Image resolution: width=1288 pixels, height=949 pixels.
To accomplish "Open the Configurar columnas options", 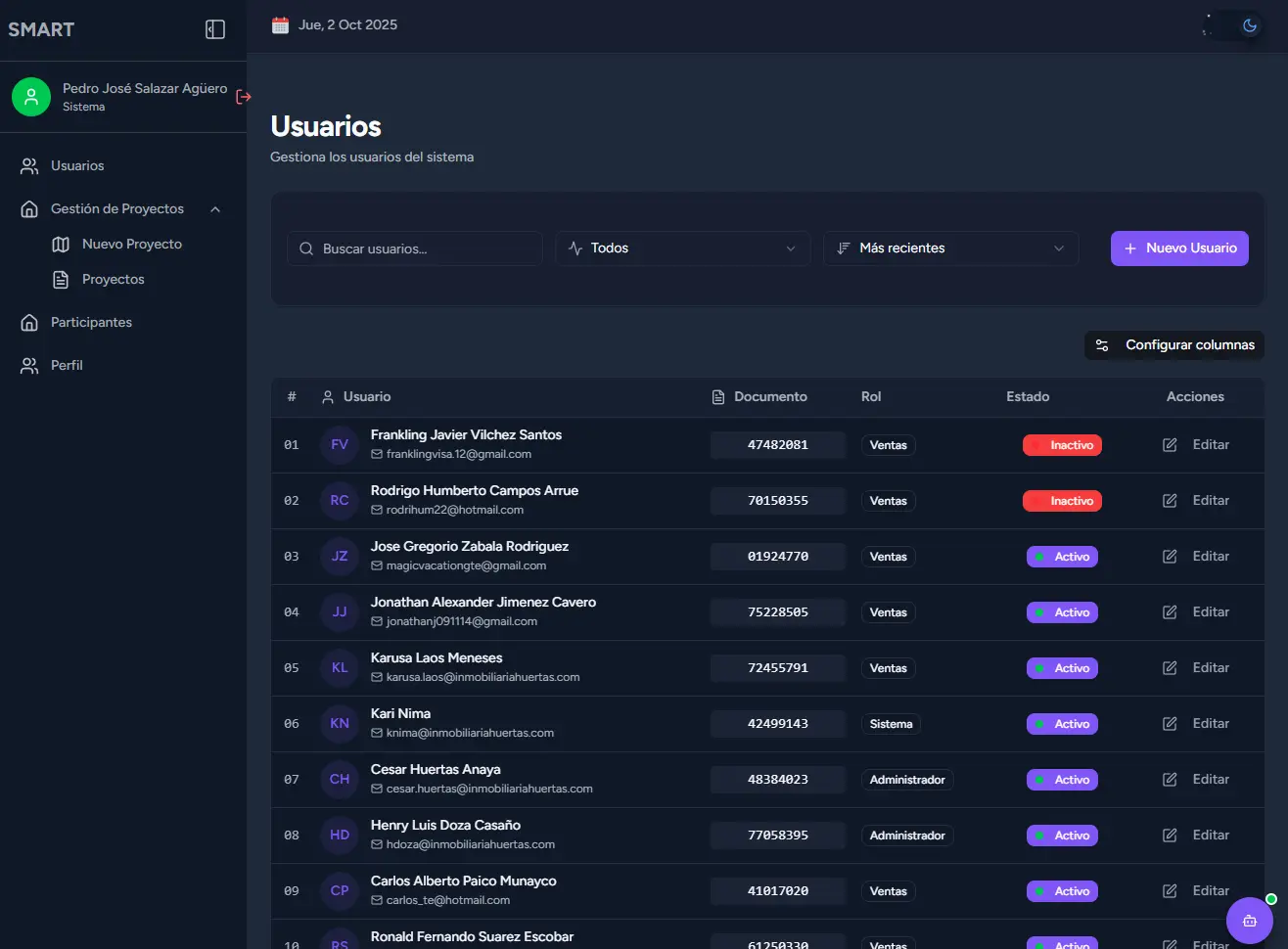I will (x=1174, y=345).
